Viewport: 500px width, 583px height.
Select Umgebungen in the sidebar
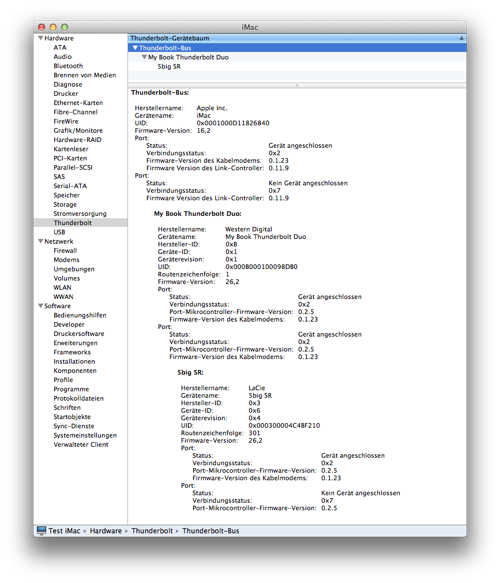tap(74, 269)
